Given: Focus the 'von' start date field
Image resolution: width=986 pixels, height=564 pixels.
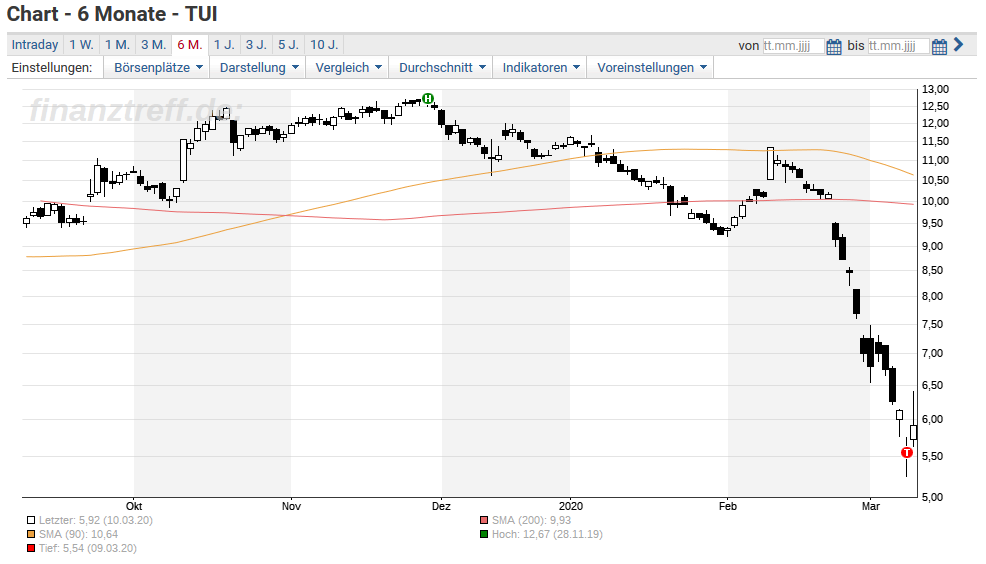Looking at the screenshot, I should click(x=793, y=46).
